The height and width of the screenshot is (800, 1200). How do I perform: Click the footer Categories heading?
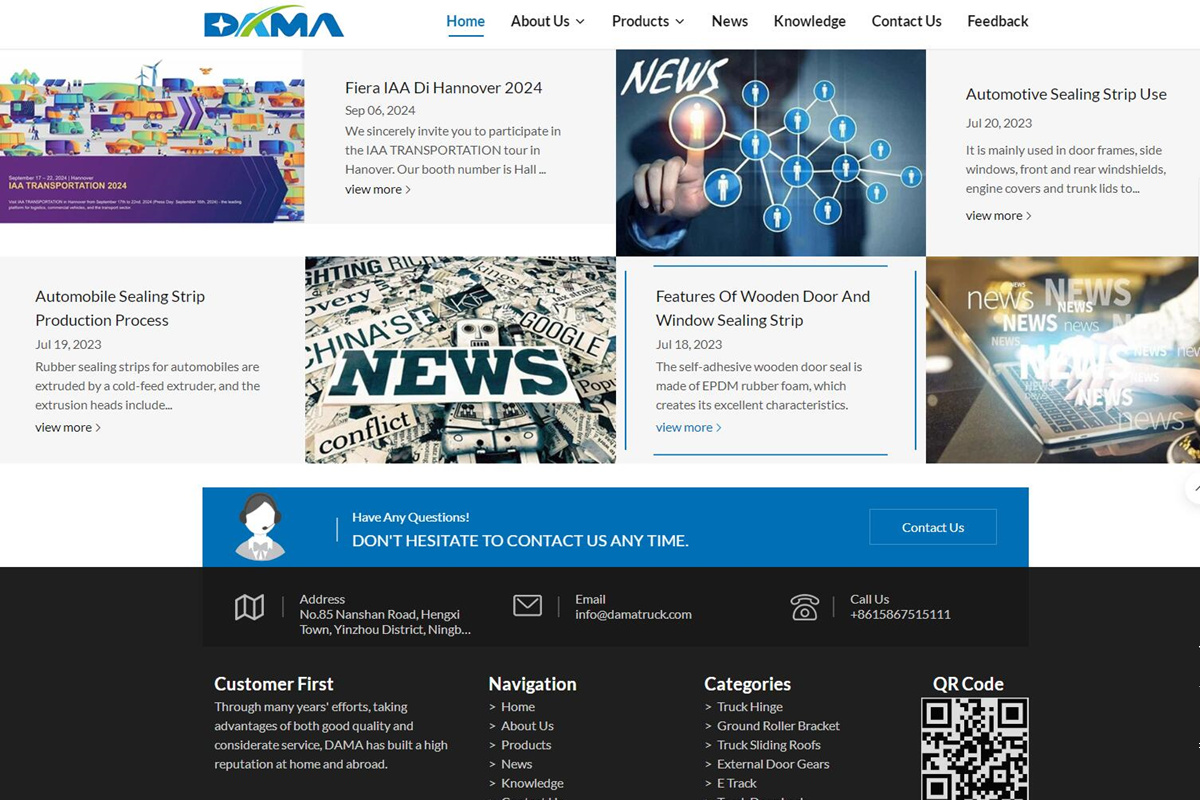click(x=747, y=684)
